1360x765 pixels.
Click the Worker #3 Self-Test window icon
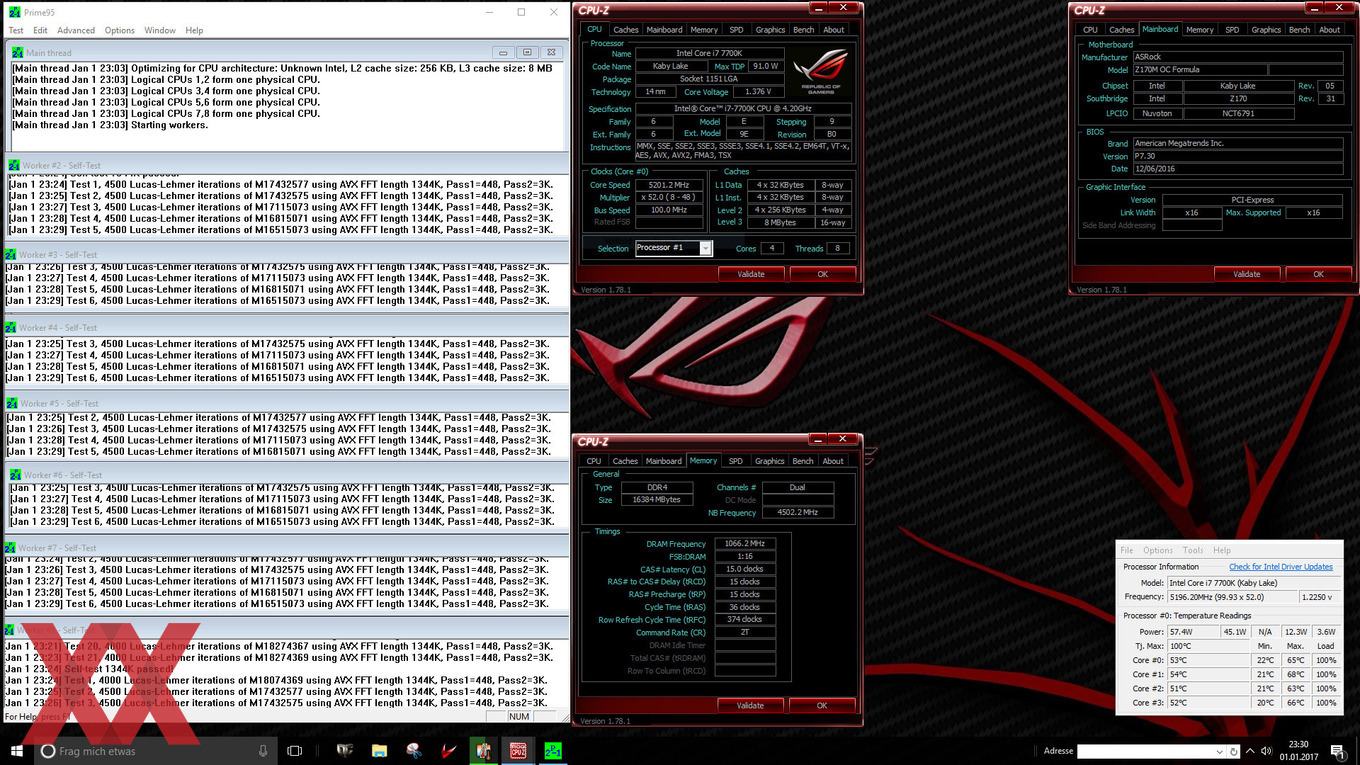click(11, 255)
